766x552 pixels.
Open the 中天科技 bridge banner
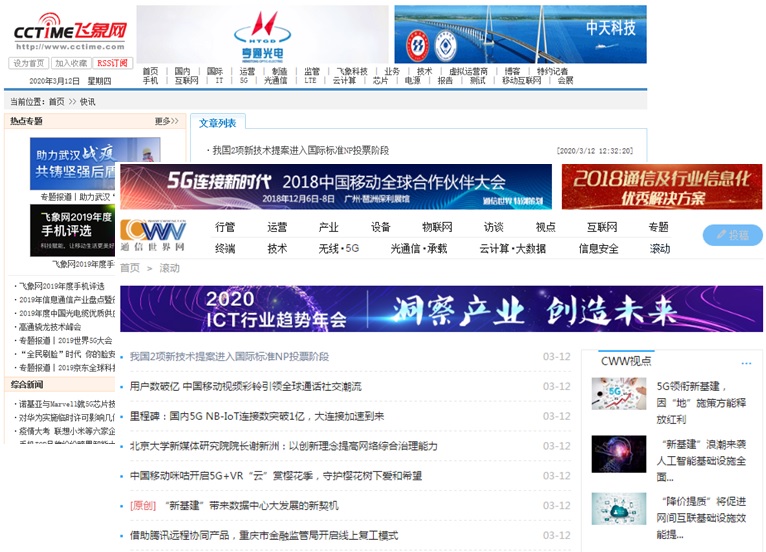tap(520, 34)
